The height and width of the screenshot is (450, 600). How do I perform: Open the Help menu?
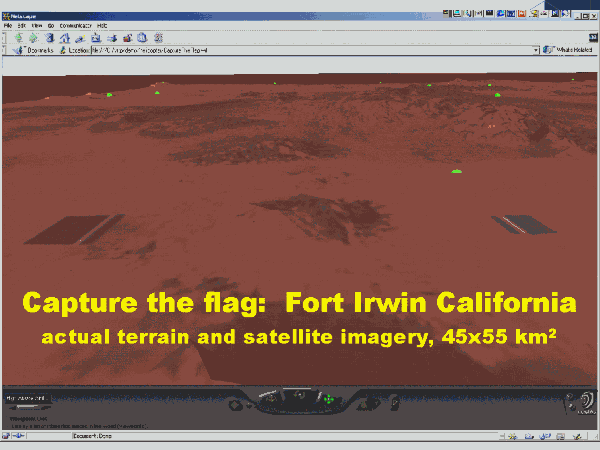pyautogui.click(x=102, y=24)
